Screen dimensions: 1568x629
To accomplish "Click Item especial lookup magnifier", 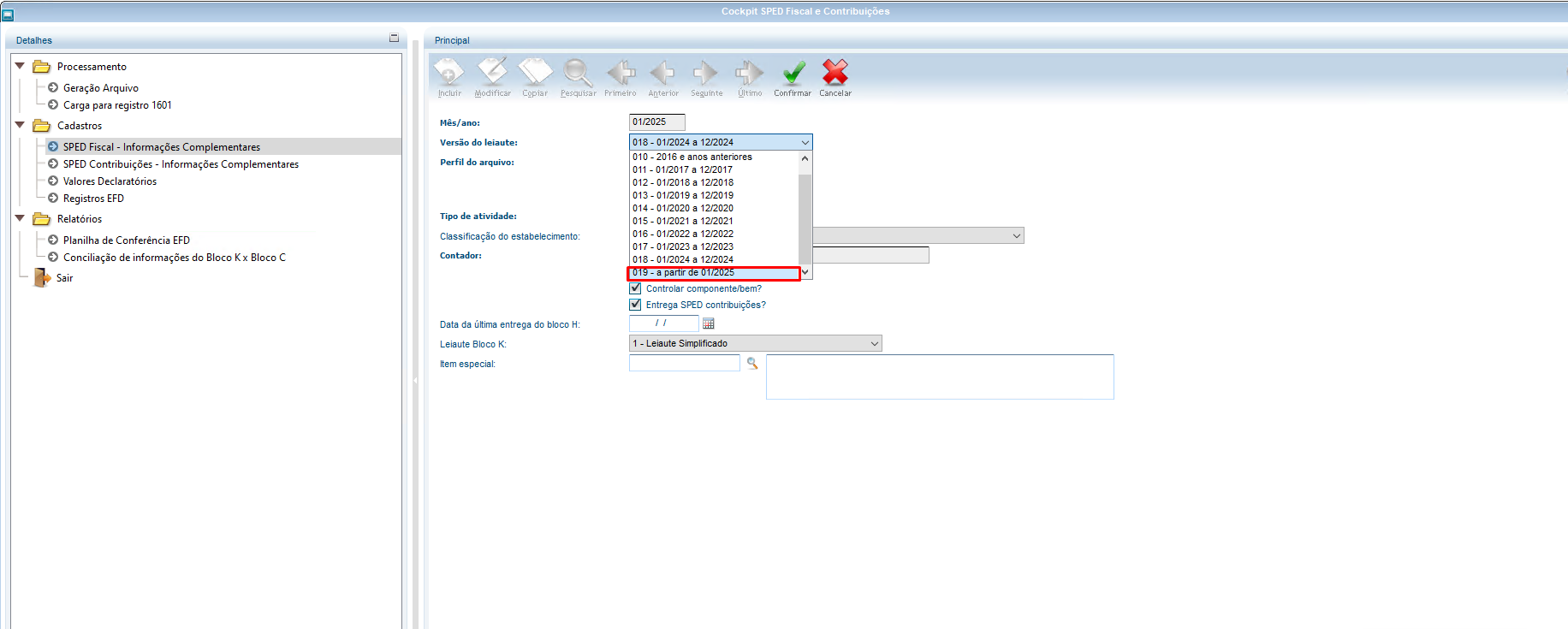I will 752,364.
